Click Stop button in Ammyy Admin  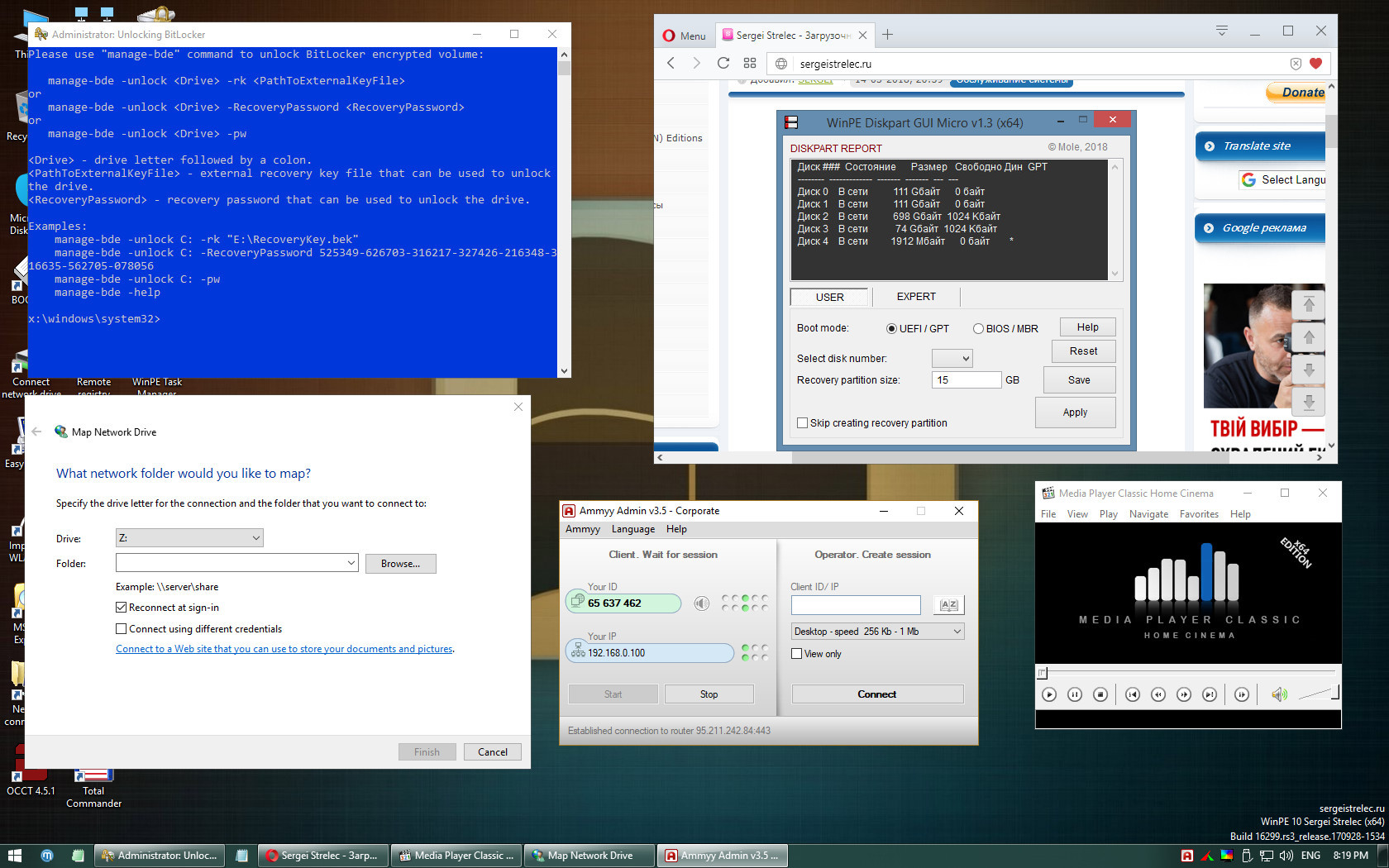[x=709, y=694]
